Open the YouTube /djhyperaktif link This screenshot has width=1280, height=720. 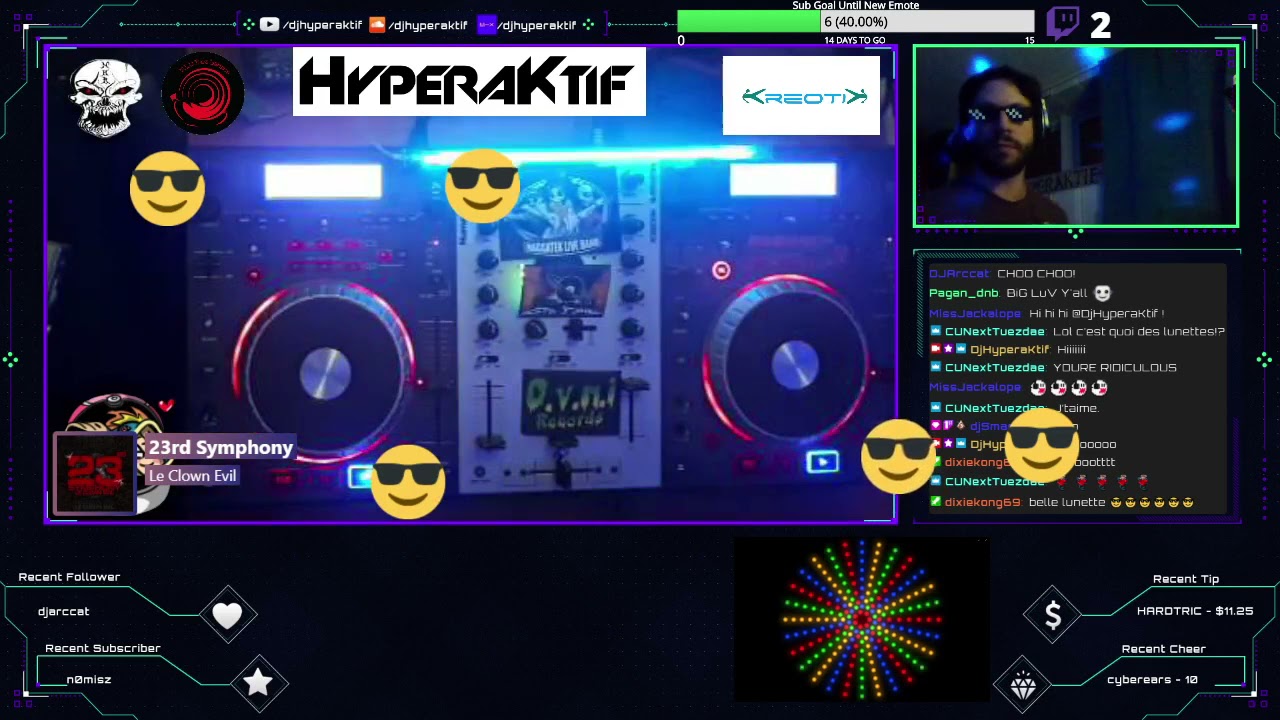pyautogui.click(x=322, y=25)
